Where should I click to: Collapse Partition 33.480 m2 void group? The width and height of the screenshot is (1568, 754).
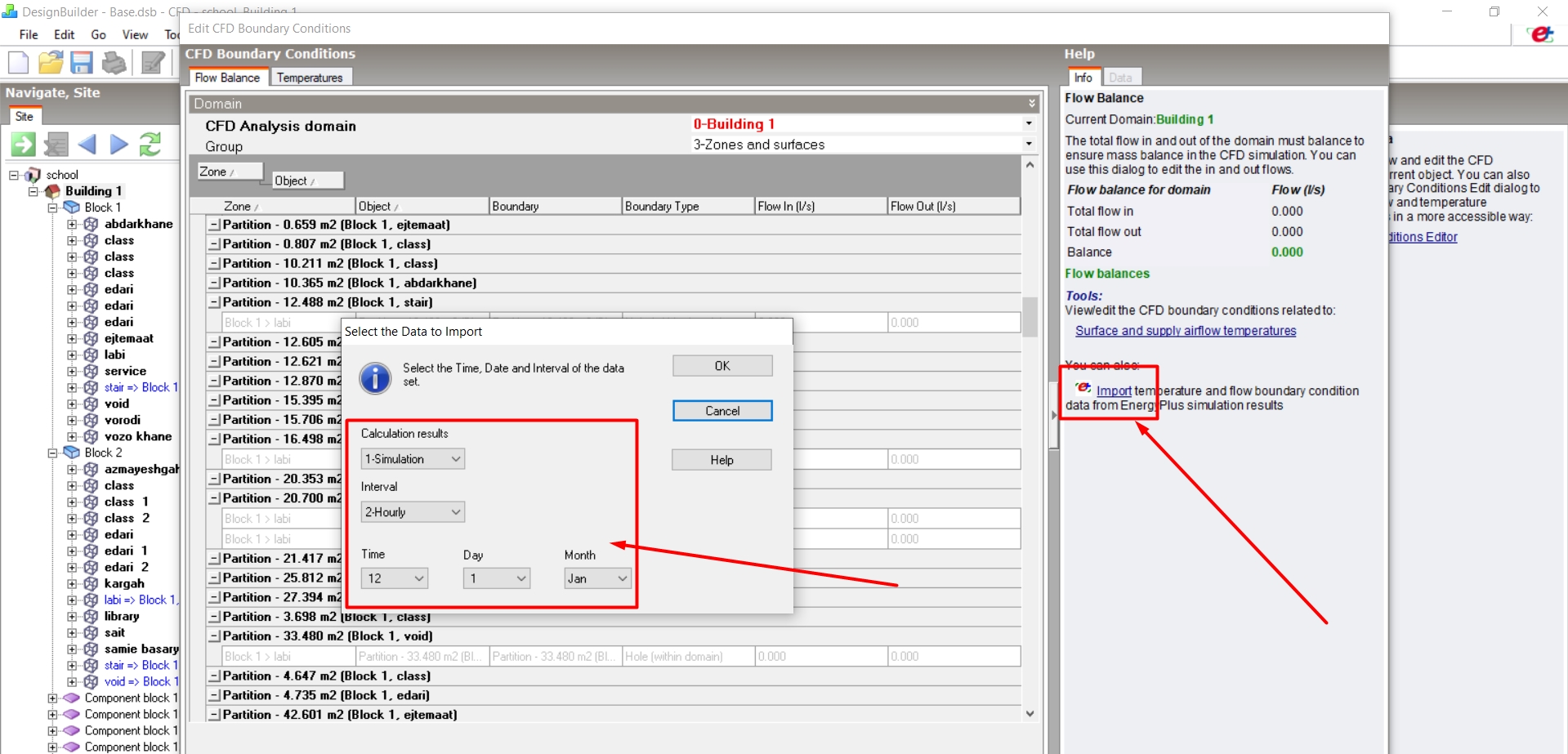pyautogui.click(x=214, y=636)
